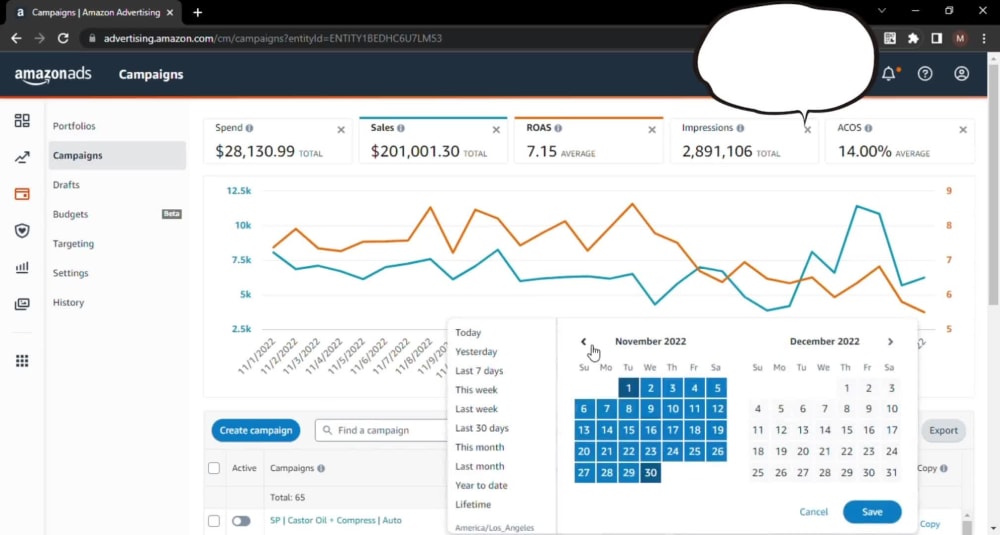Remove the Sales metric card
Viewport: 1000px width, 535px height.
coord(496,130)
